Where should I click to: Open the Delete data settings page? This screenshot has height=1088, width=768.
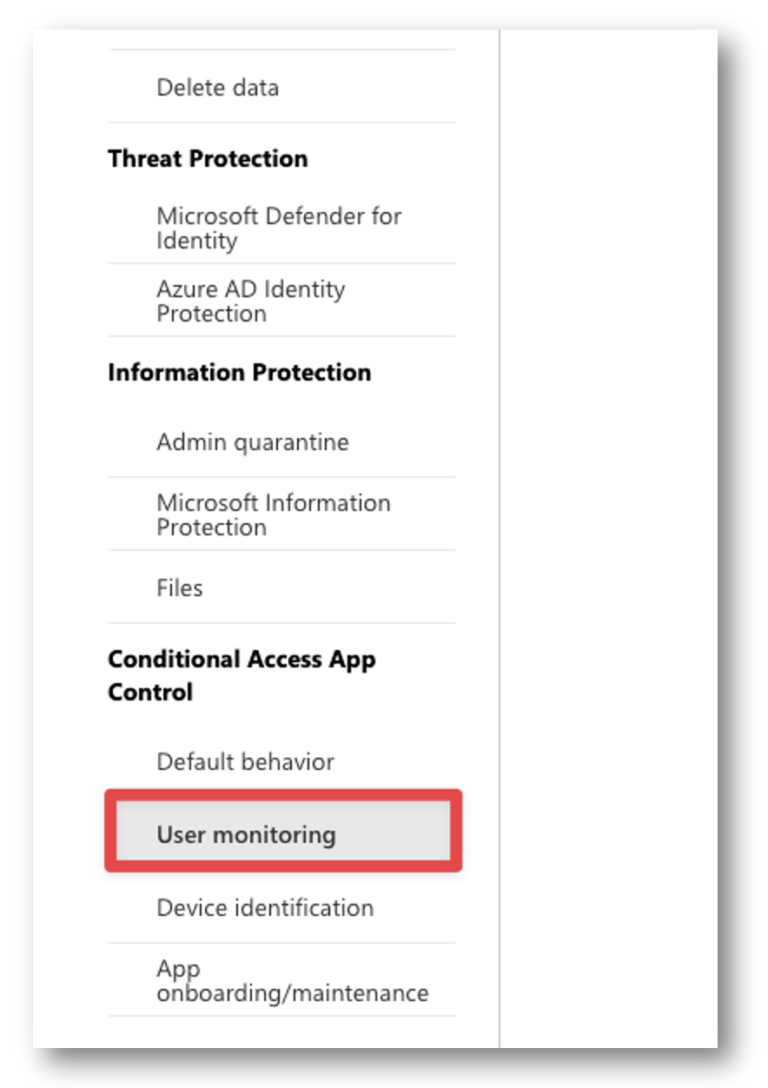coord(282,87)
